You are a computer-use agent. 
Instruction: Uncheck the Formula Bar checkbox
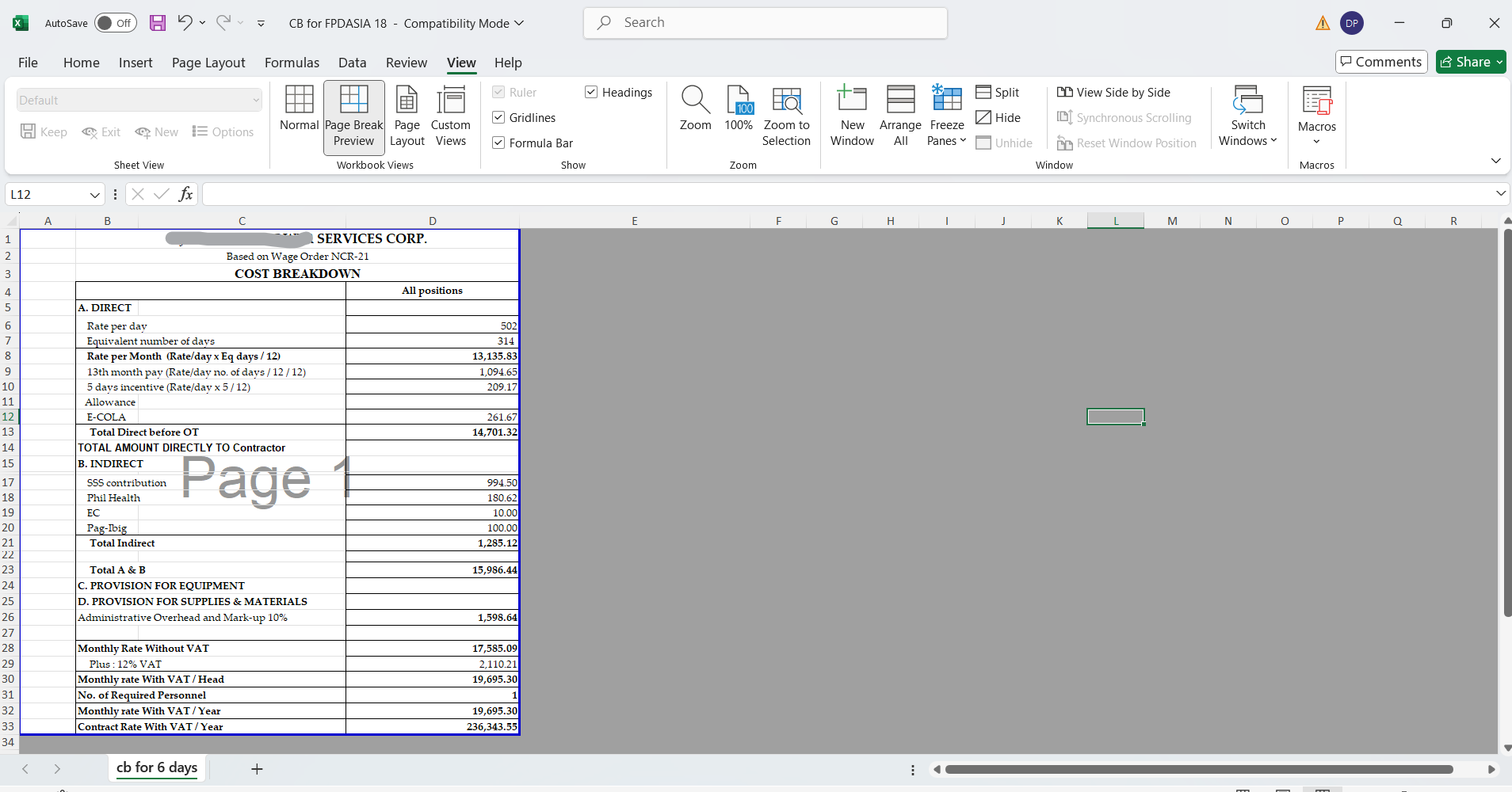(x=498, y=143)
